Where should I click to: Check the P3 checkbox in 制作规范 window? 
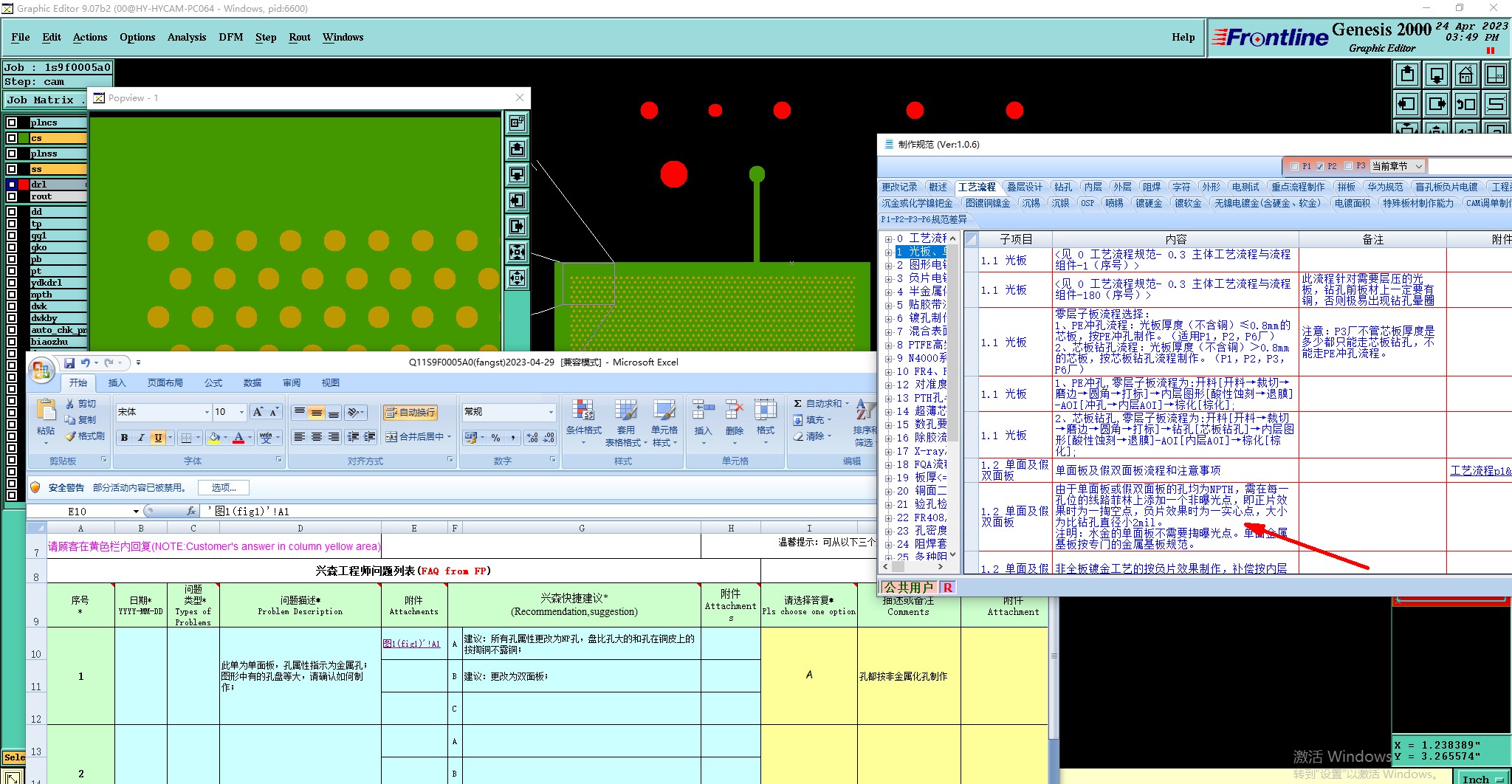(x=1349, y=166)
